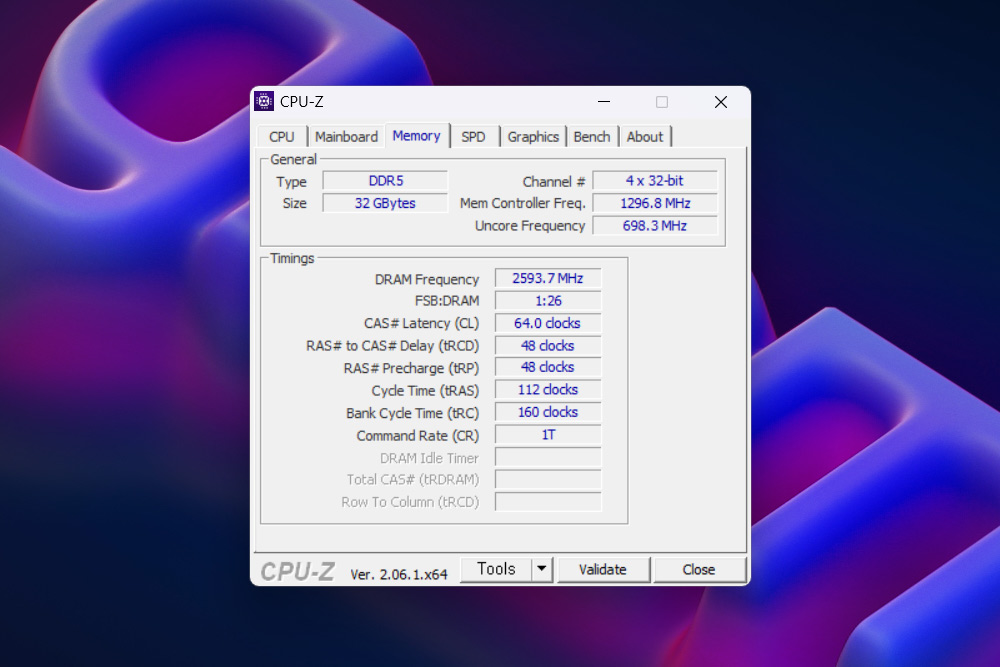This screenshot has width=1000, height=667.
Task: Click the 698.3 MHz uncore frequency value
Action: tap(655, 226)
